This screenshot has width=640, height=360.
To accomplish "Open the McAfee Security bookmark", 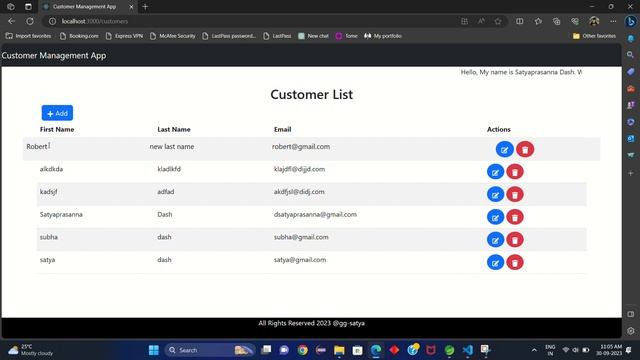I will point(172,36).
